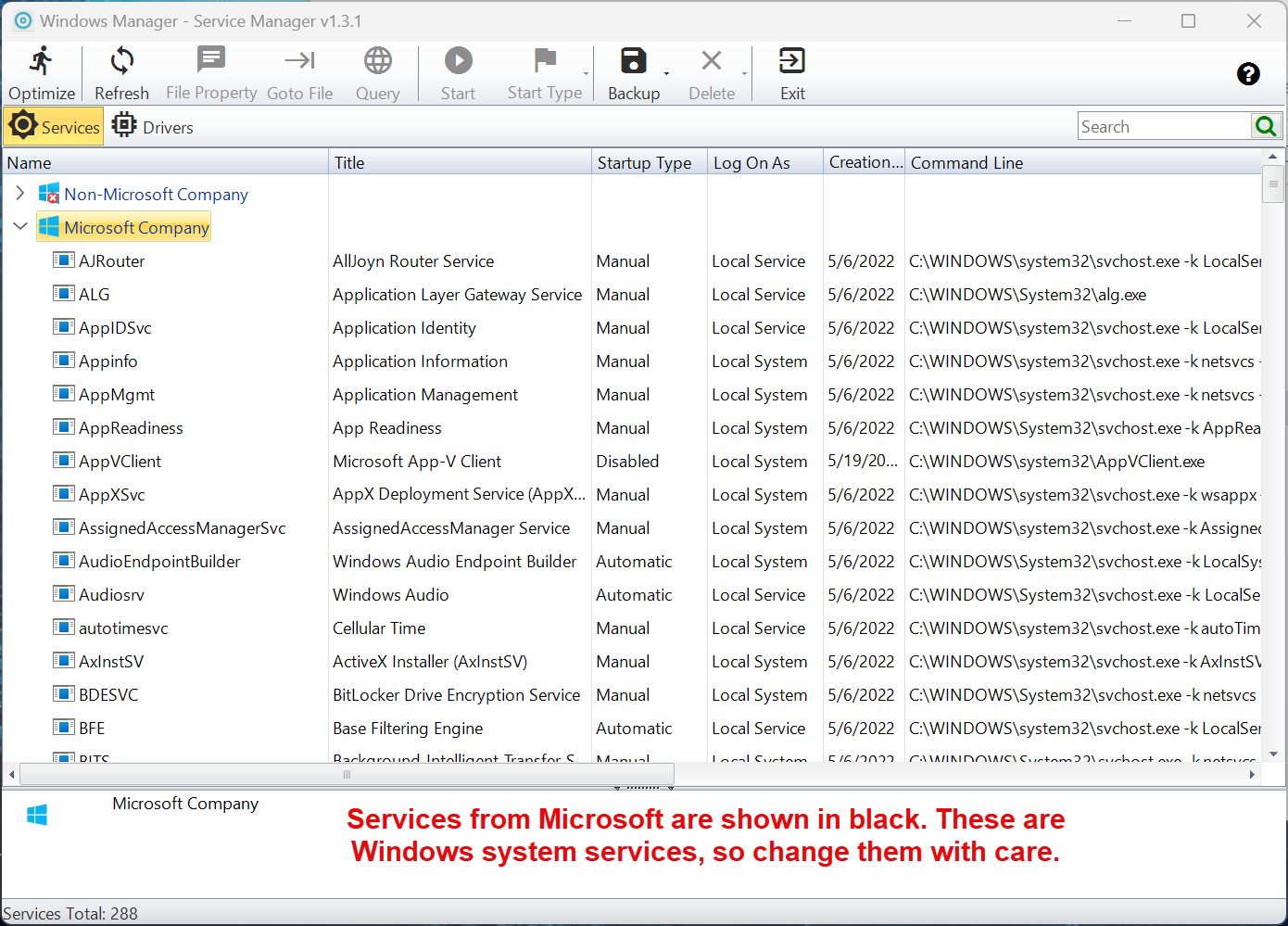
Task: Open help via the question mark icon
Action: (1248, 74)
